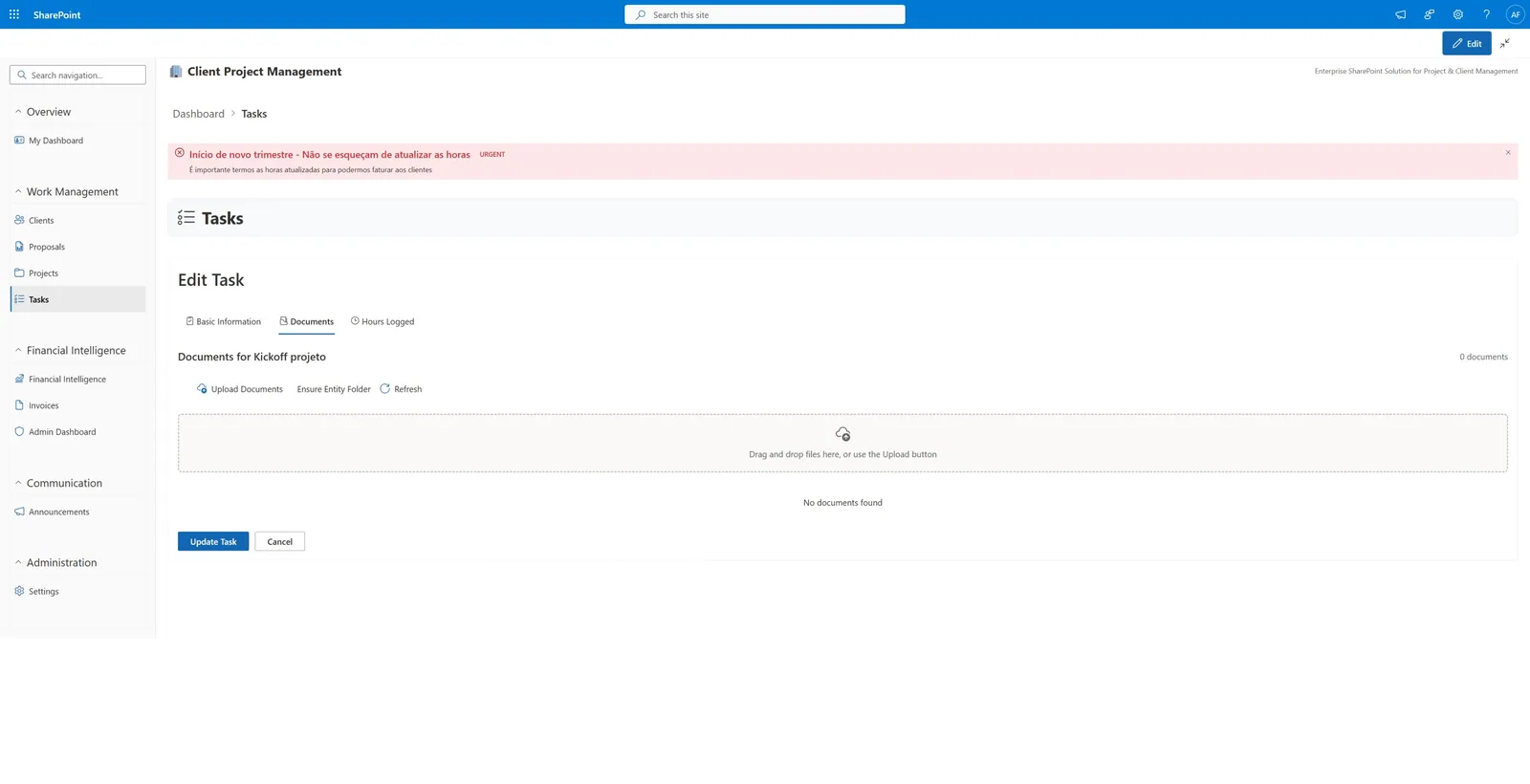Dismiss the urgent announcement banner
Screen dimensions: 1530x784
1508,153
